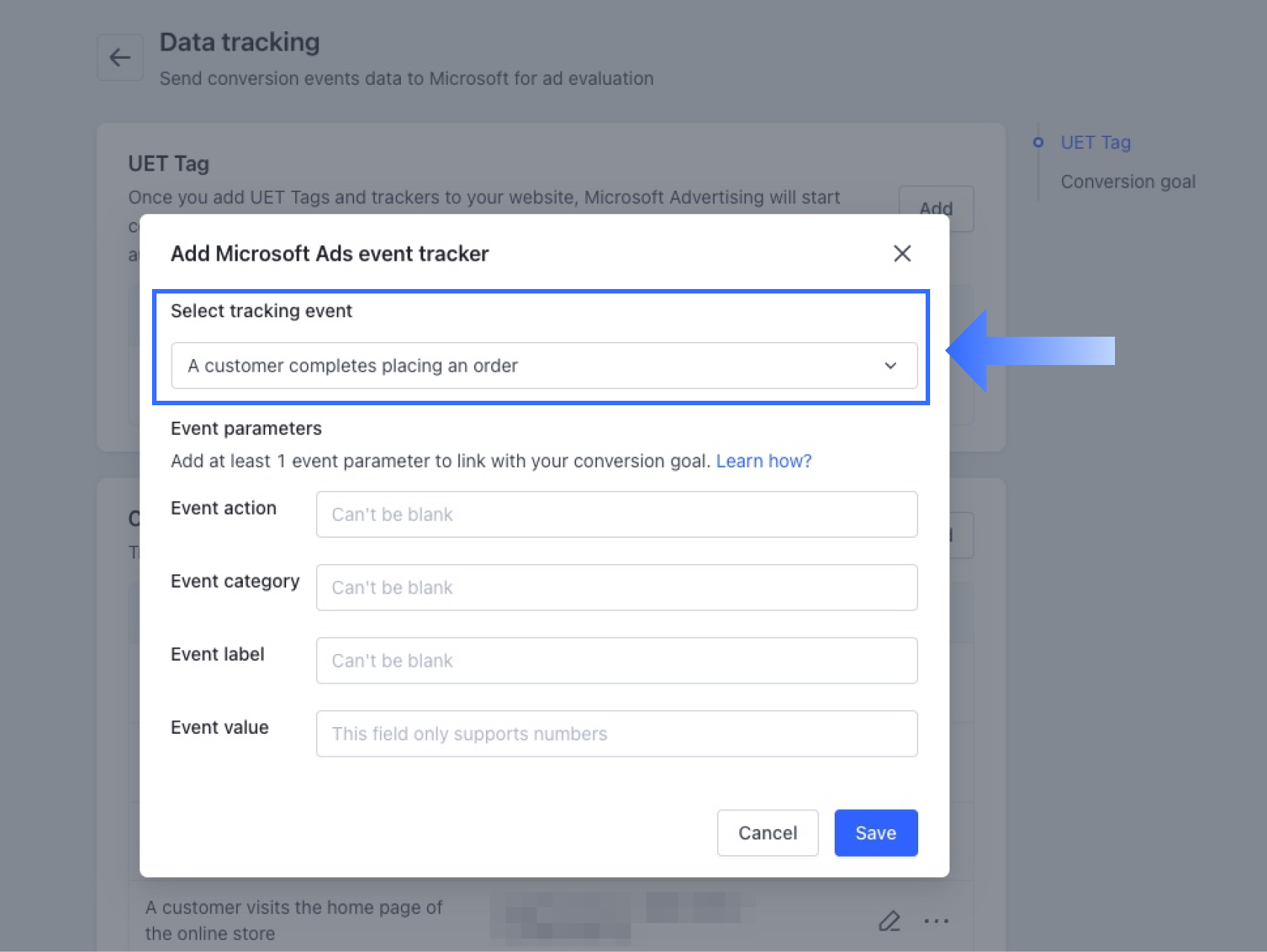Viewport: 1267px width, 952px height.
Task: Jump to UET Tag section in side navigation
Action: (1095, 142)
